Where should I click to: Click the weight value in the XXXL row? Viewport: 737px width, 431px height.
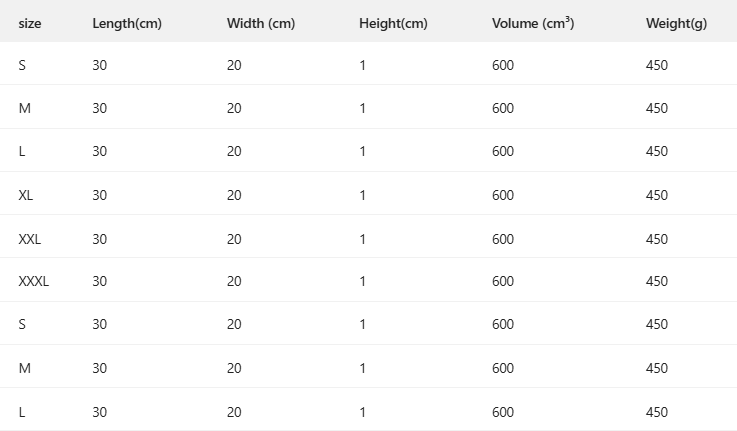pos(657,282)
